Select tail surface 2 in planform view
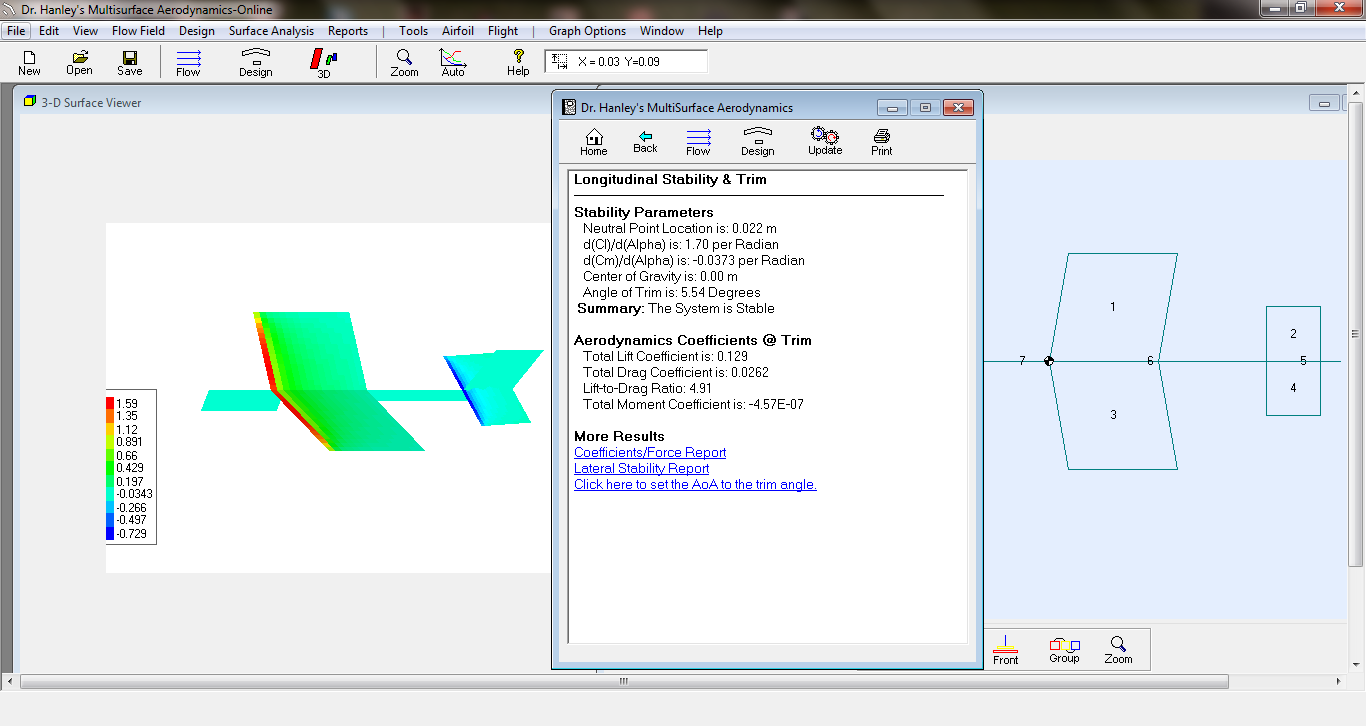The width and height of the screenshot is (1366, 726). point(1293,334)
